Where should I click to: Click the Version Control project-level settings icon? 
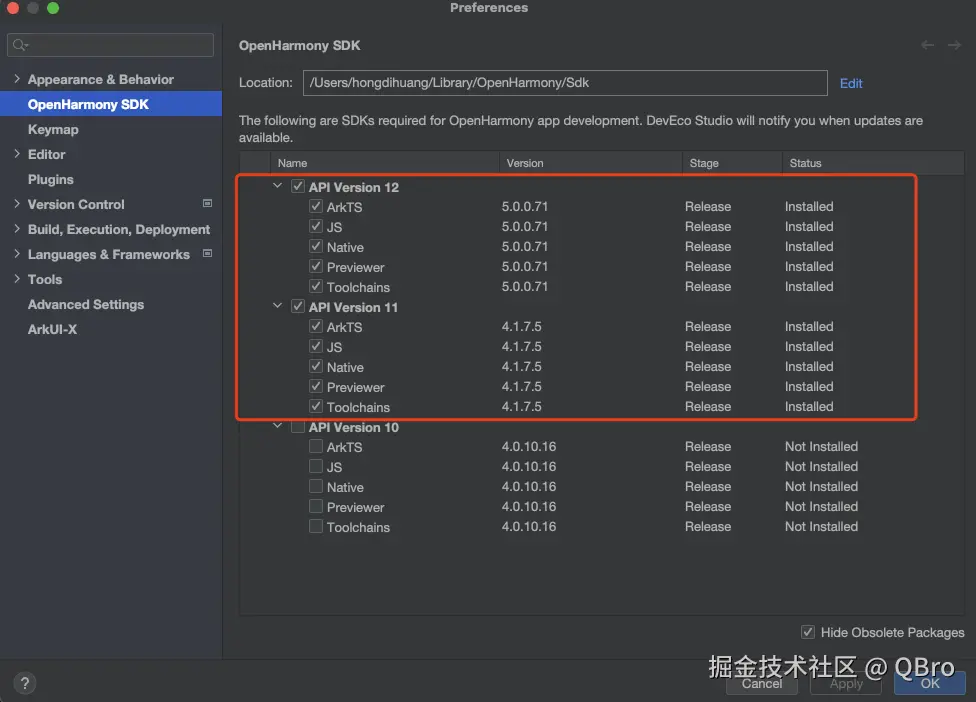[208, 204]
